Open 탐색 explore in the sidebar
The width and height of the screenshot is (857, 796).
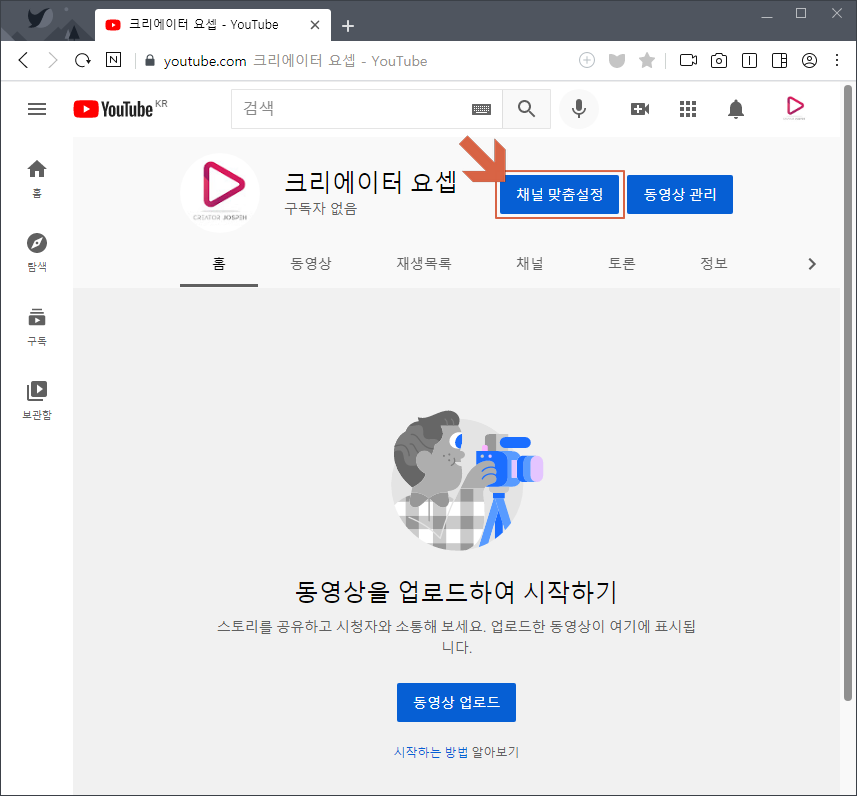[37, 253]
